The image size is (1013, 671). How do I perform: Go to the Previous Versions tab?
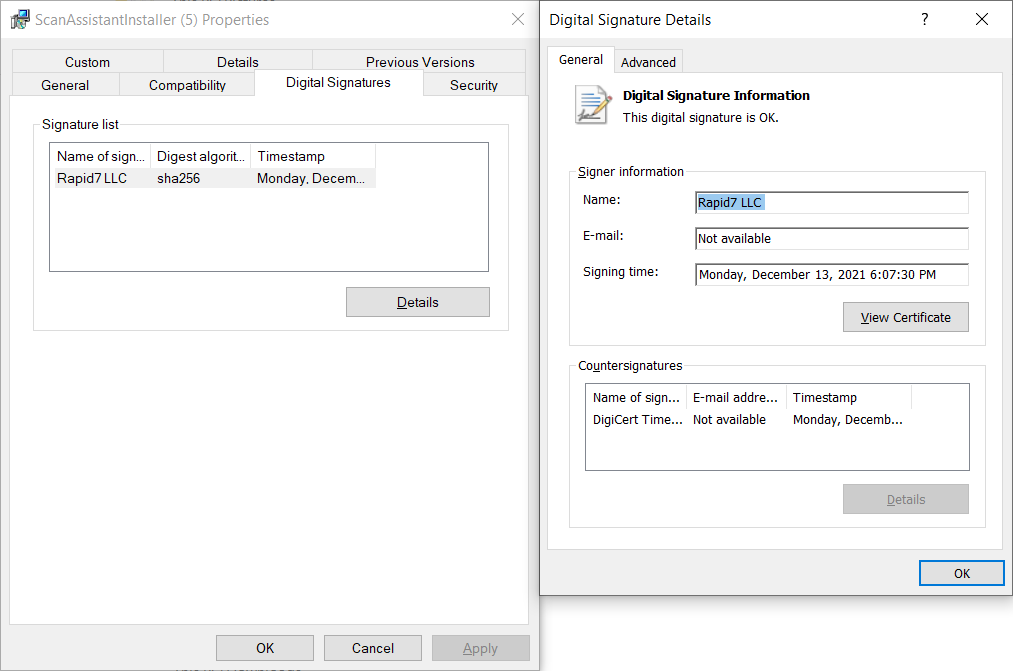(x=420, y=62)
